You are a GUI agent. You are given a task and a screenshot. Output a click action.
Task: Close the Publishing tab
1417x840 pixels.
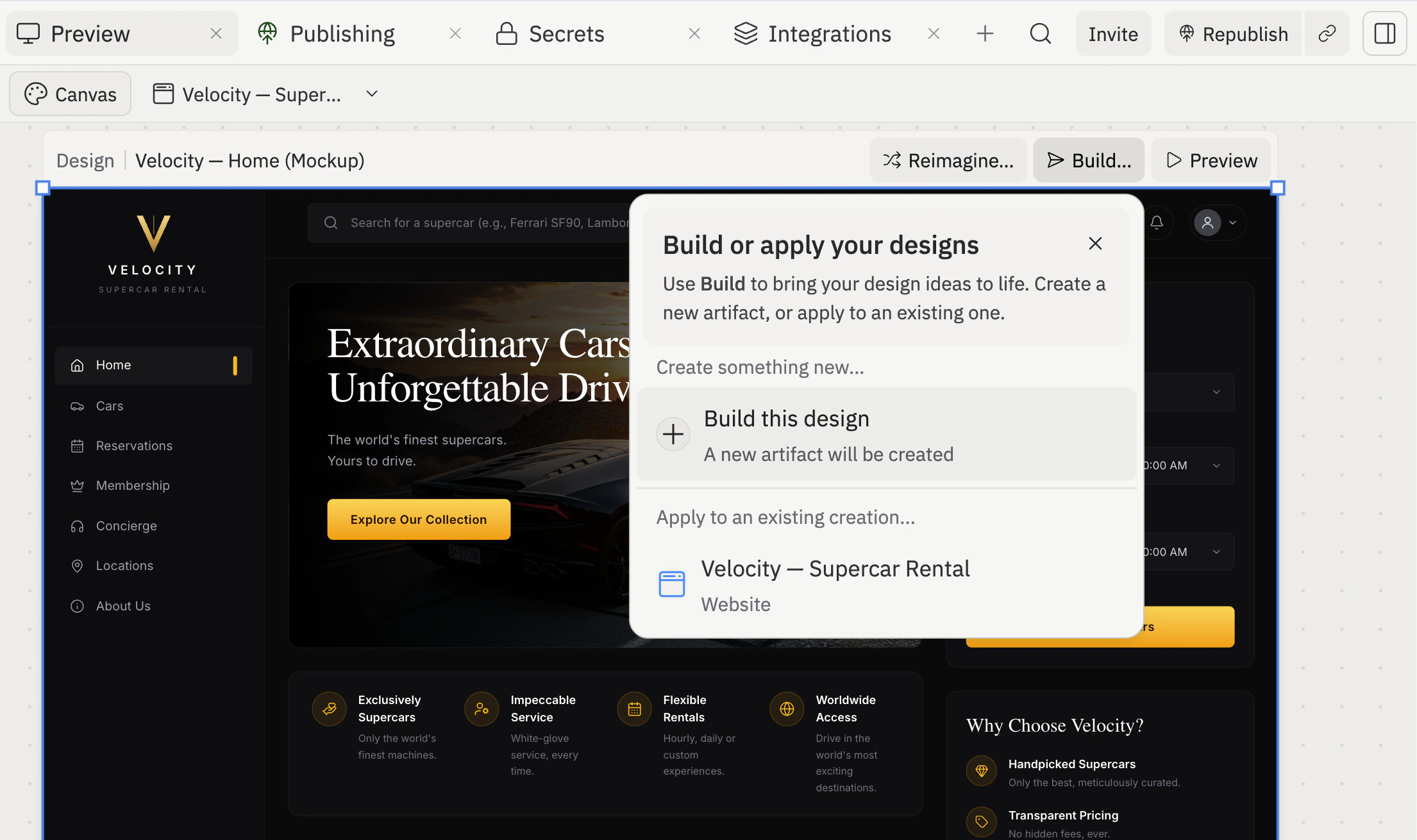[455, 33]
